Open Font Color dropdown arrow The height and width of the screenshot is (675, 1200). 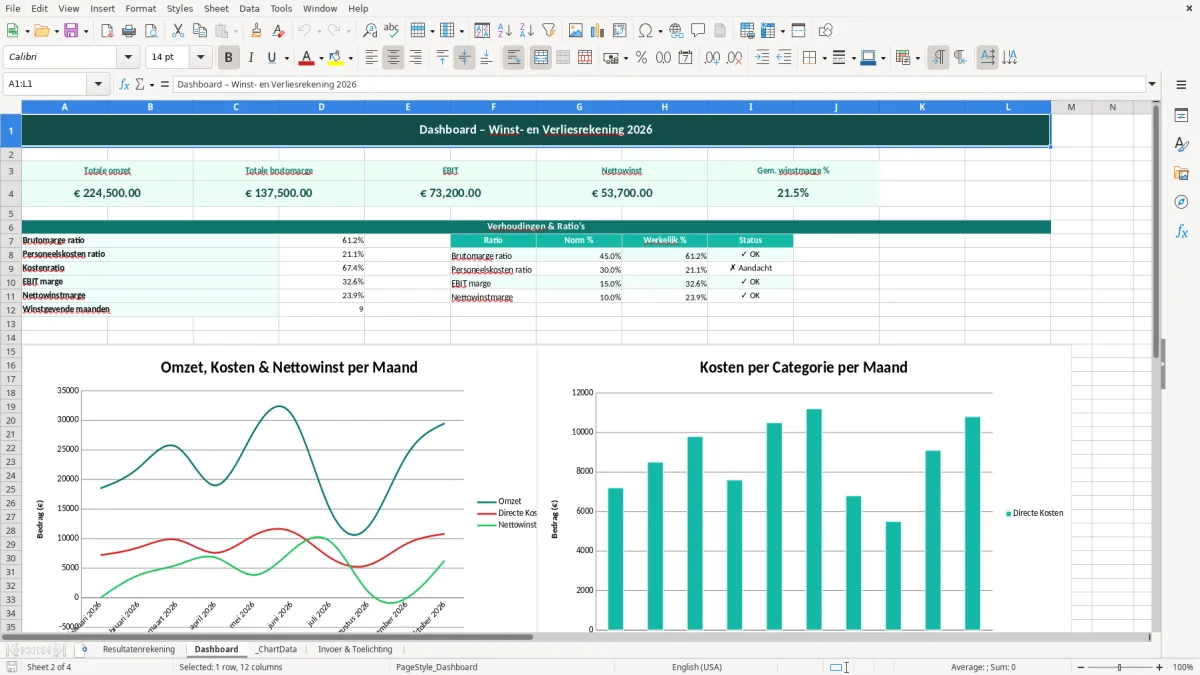coord(321,58)
